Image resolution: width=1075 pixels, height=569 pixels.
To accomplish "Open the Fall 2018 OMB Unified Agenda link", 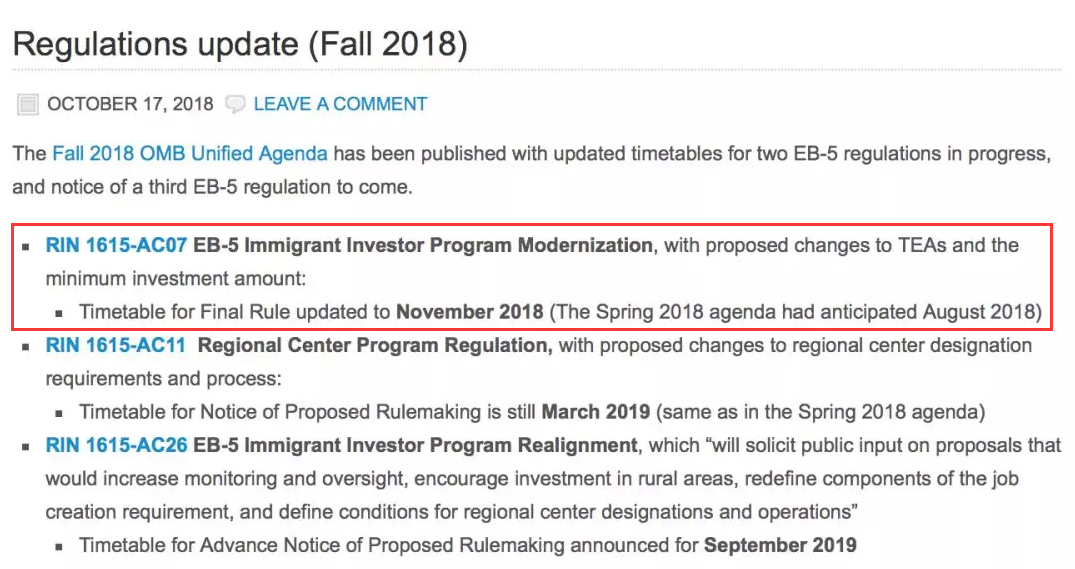I will tap(190, 153).
